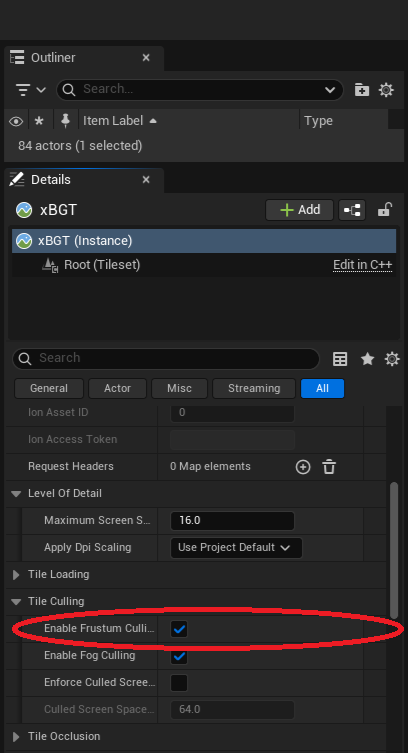Click the add folder icon in Outliner
408x753 pixels.
tap(361, 90)
